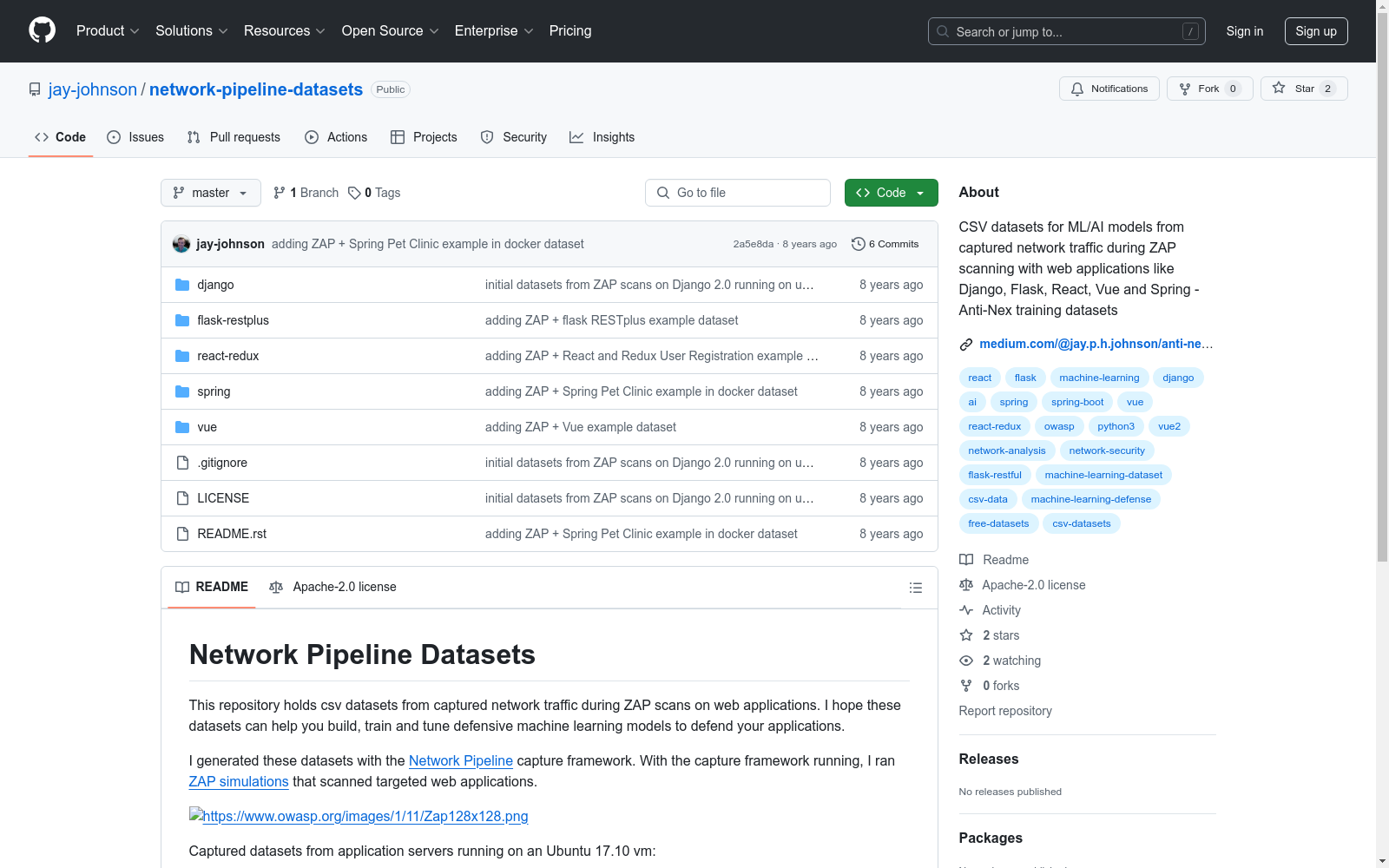
Task: Click the LICENSE file icon
Action: click(182, 498)
